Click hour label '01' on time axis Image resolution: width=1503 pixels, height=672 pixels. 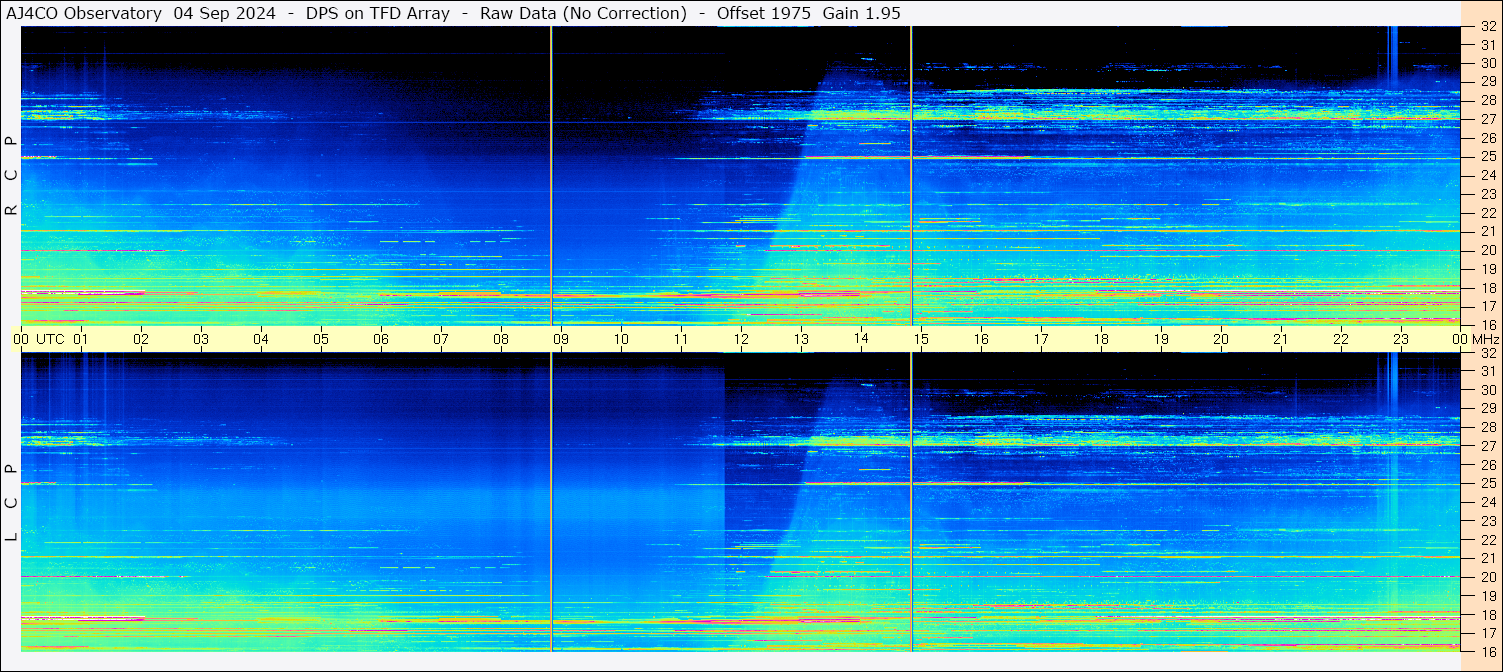(81, 339)
